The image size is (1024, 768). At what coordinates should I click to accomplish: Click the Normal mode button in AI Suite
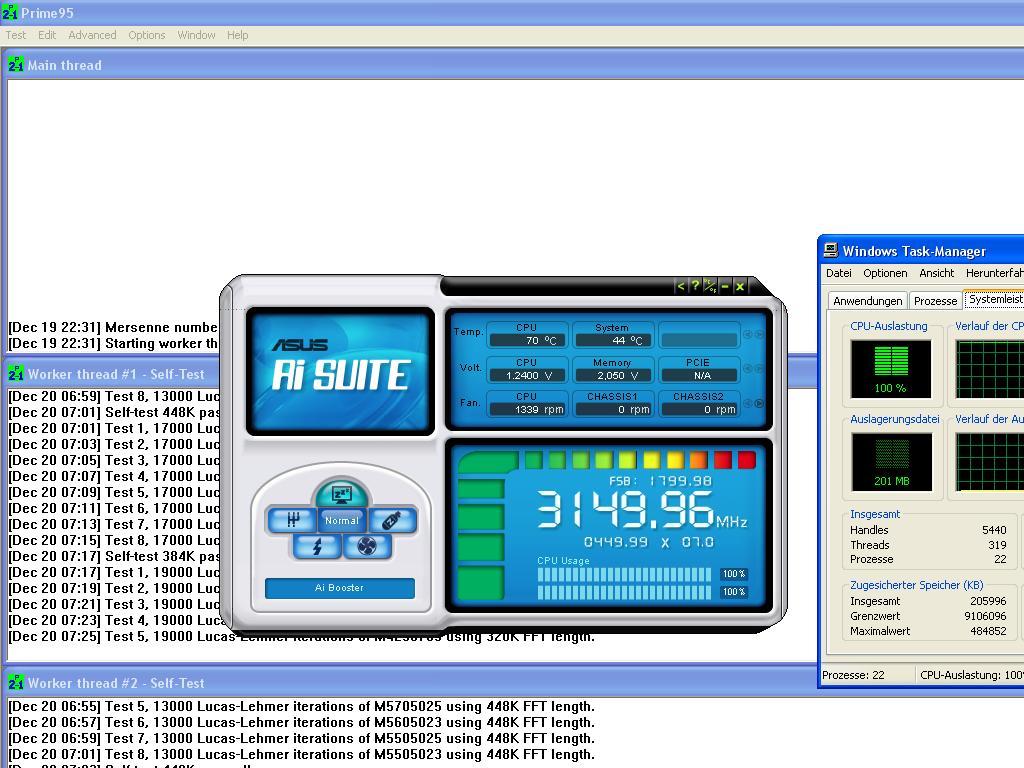(x=342, y=520)
